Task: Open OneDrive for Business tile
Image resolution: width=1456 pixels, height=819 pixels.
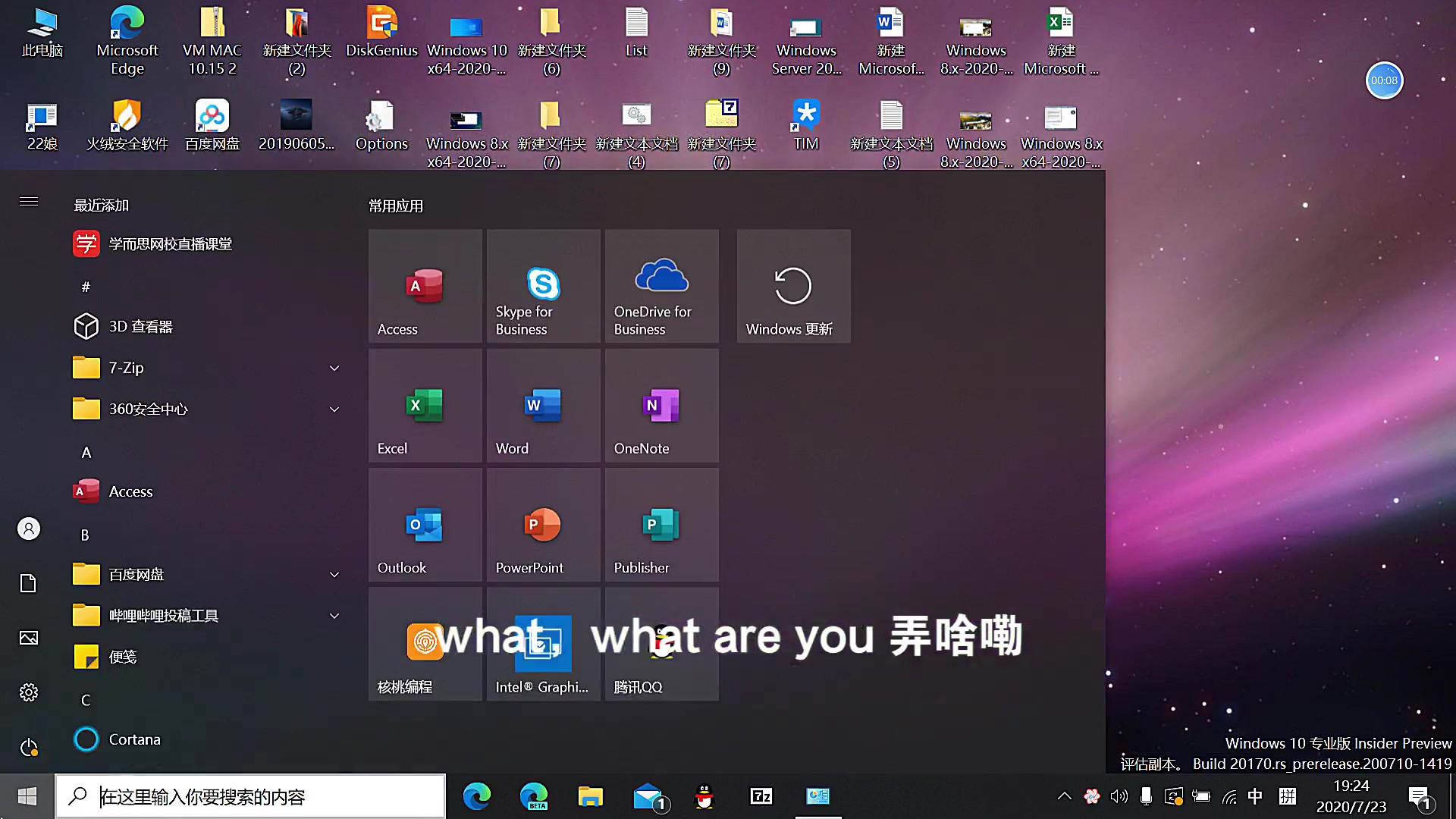Action: [661, 286]
